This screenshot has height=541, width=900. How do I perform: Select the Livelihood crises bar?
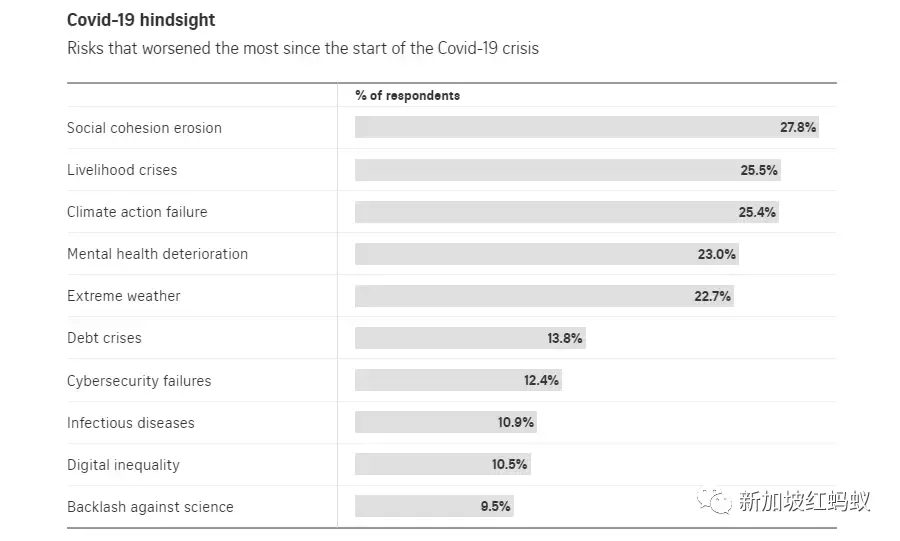pyautogui.click(x=566, y=170)
